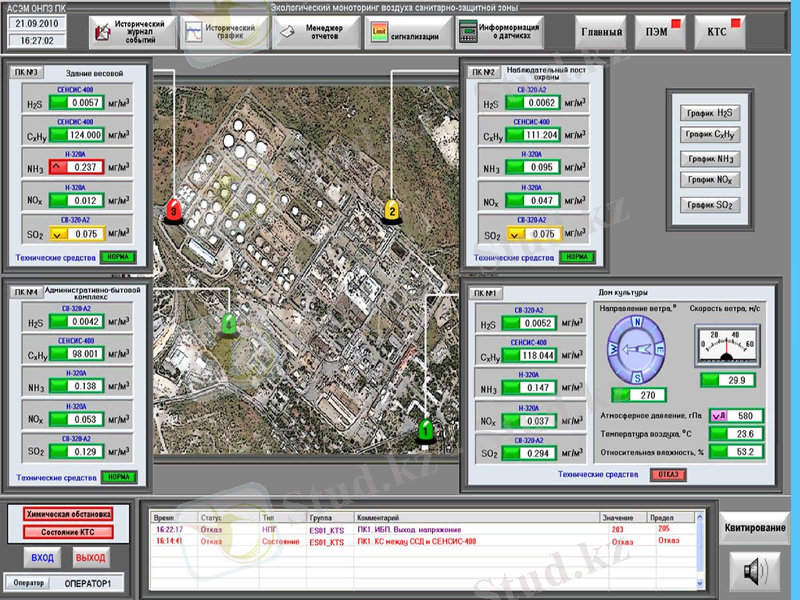The width and height of the screenshot is (800, 600).
Task: Switch to the Главный screen
Action: coord(600,33)
